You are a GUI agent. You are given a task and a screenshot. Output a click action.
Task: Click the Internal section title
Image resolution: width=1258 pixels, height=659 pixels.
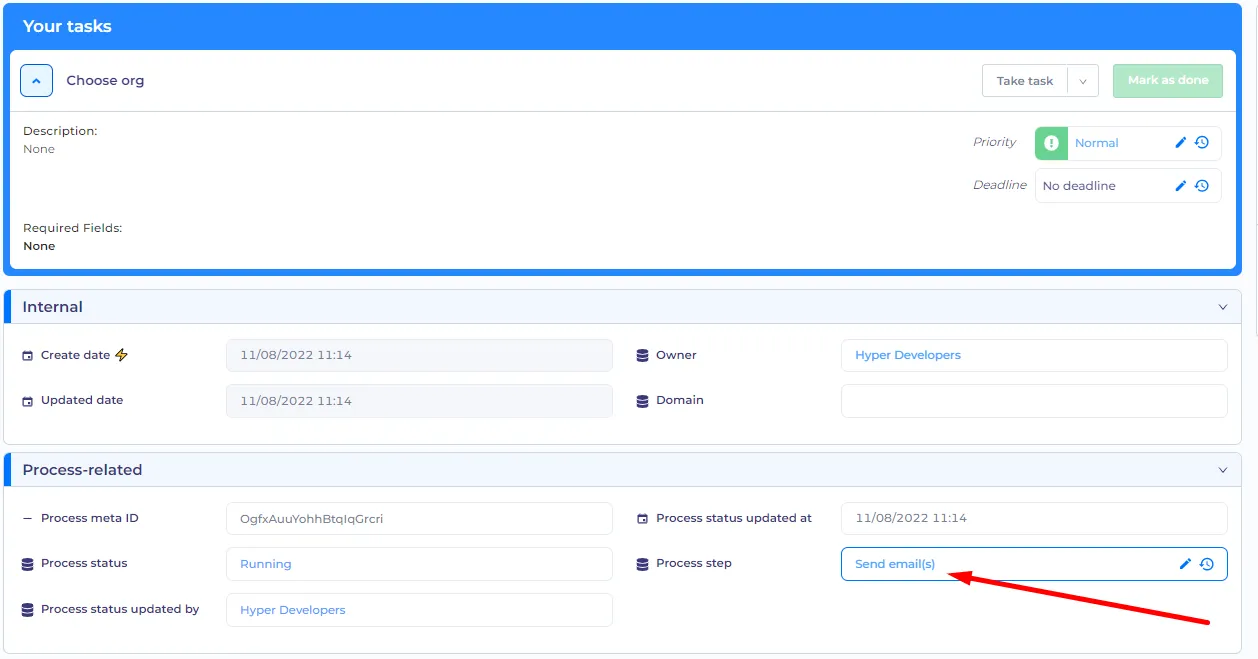pyautogui.click(x=53, y=307)
